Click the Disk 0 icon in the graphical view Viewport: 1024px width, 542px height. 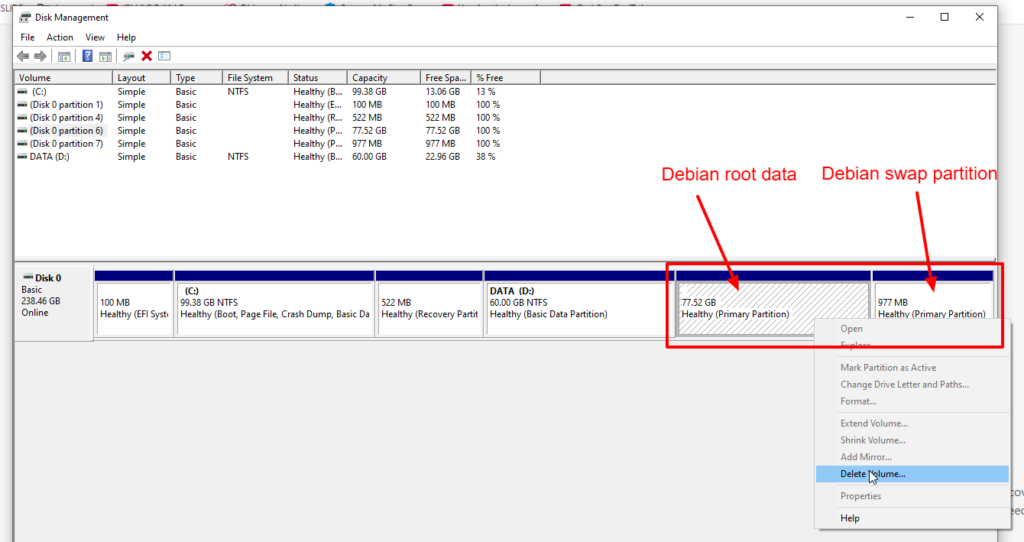coord(28,278)
